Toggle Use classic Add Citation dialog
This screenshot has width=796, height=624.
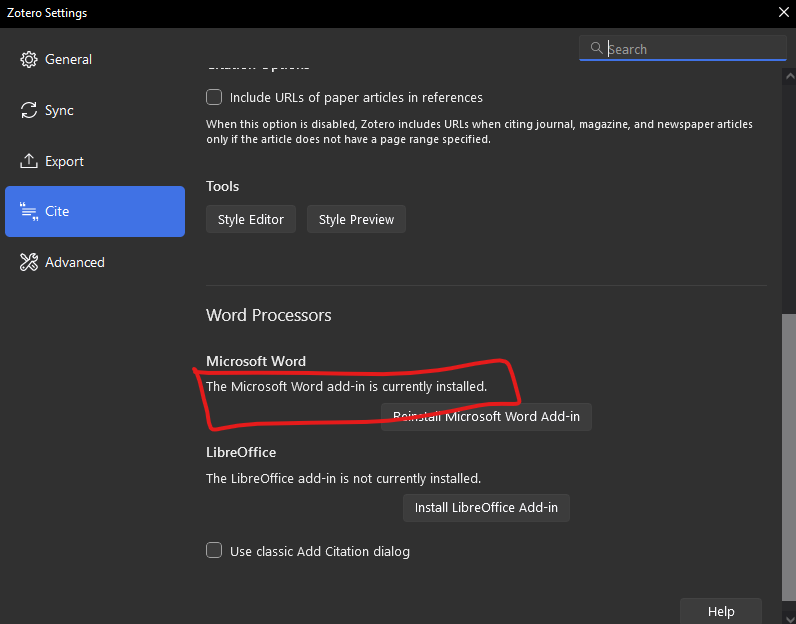[214, 550]
